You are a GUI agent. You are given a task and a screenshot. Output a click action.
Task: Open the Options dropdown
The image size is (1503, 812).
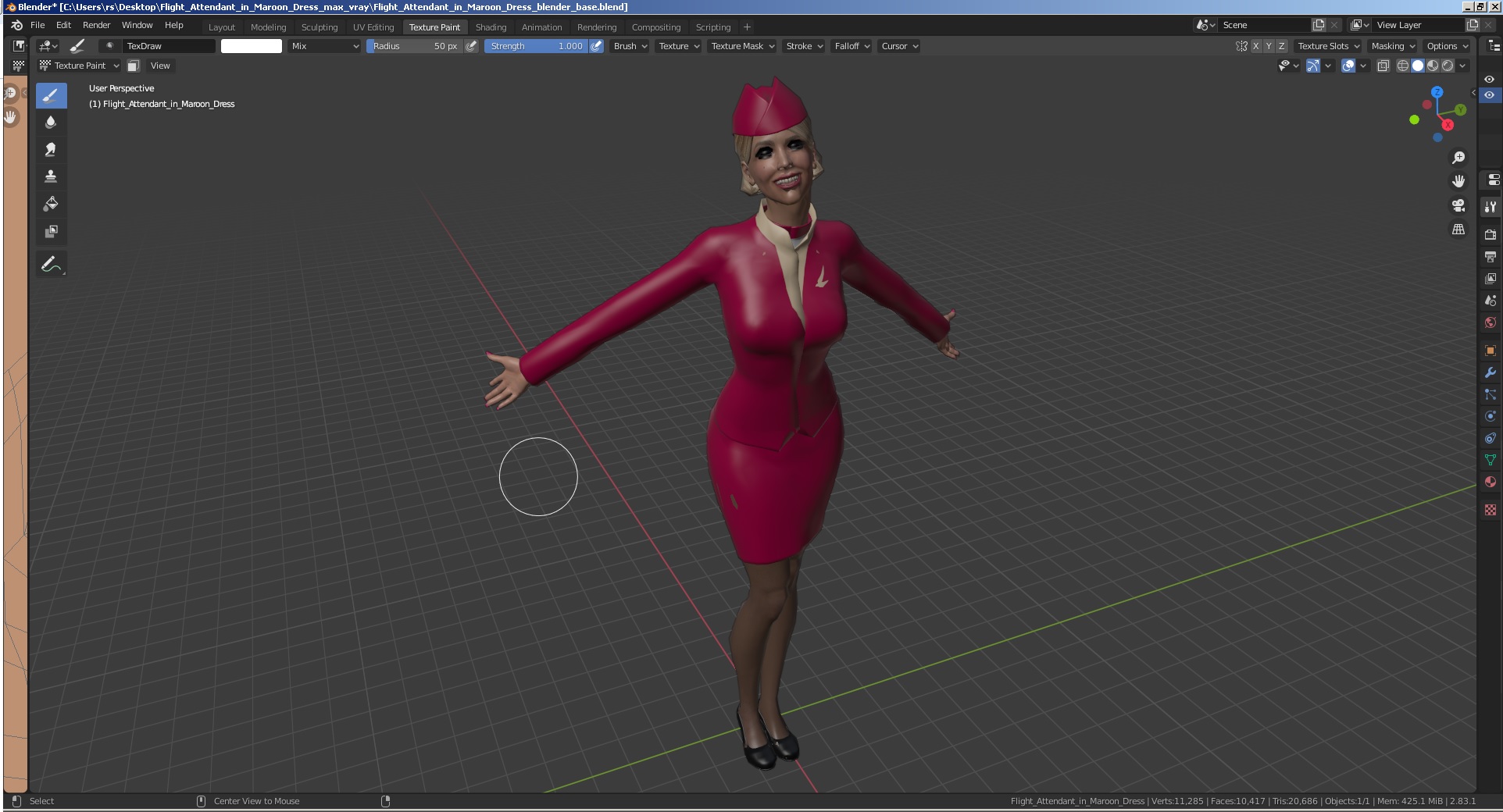coord(1447,46)
